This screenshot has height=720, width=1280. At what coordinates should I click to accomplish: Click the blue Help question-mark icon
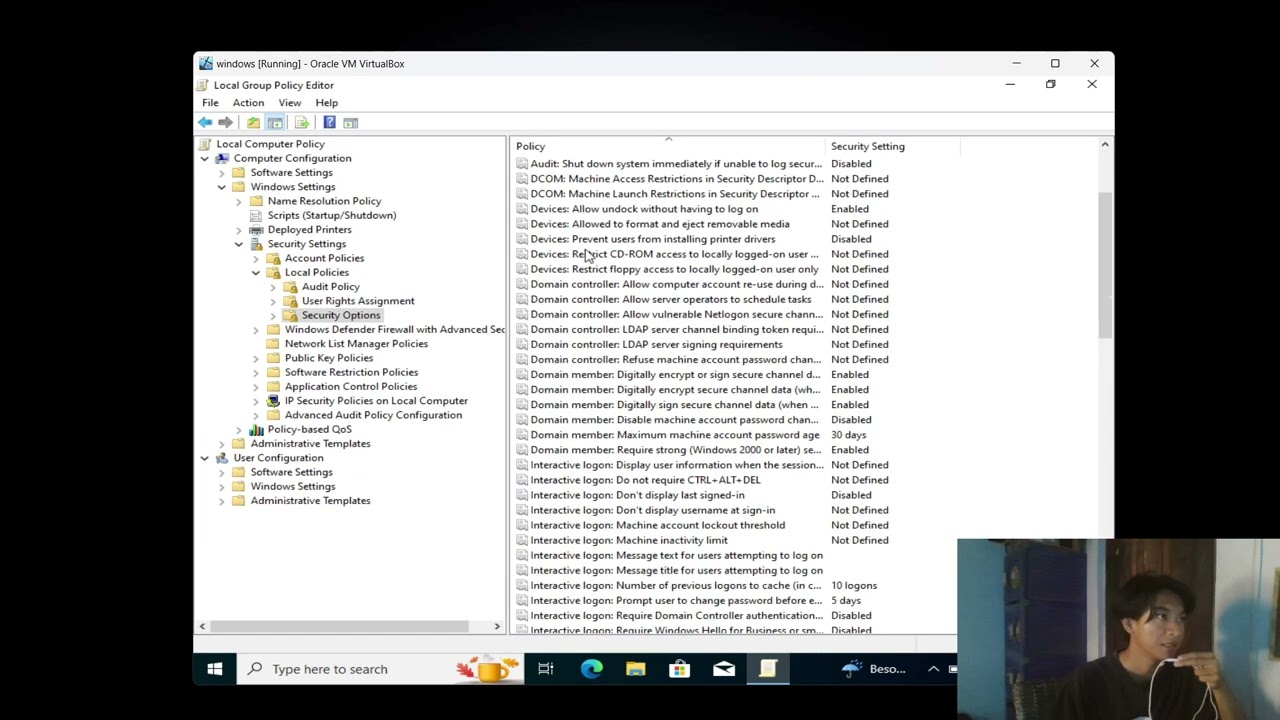click(x=329, y=122)
